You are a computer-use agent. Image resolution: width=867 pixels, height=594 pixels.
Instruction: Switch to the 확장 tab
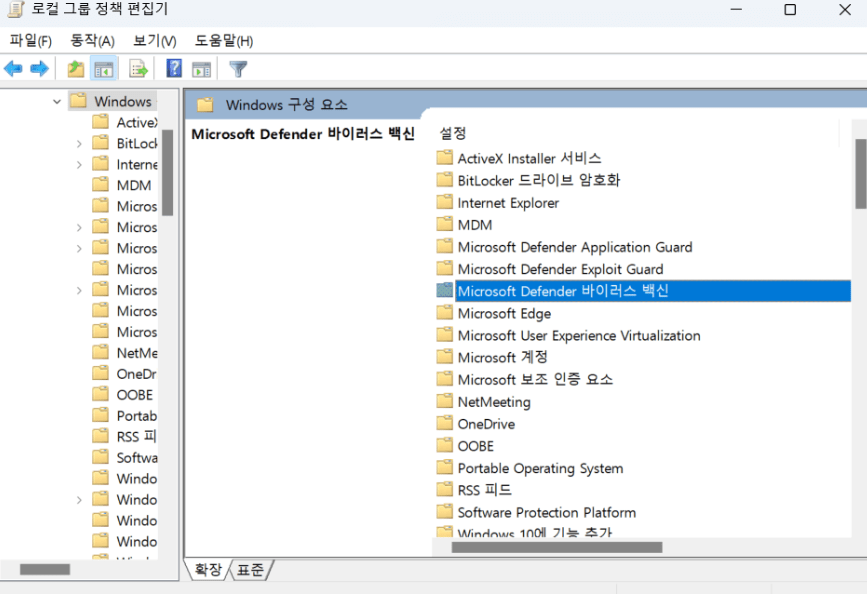208,570
